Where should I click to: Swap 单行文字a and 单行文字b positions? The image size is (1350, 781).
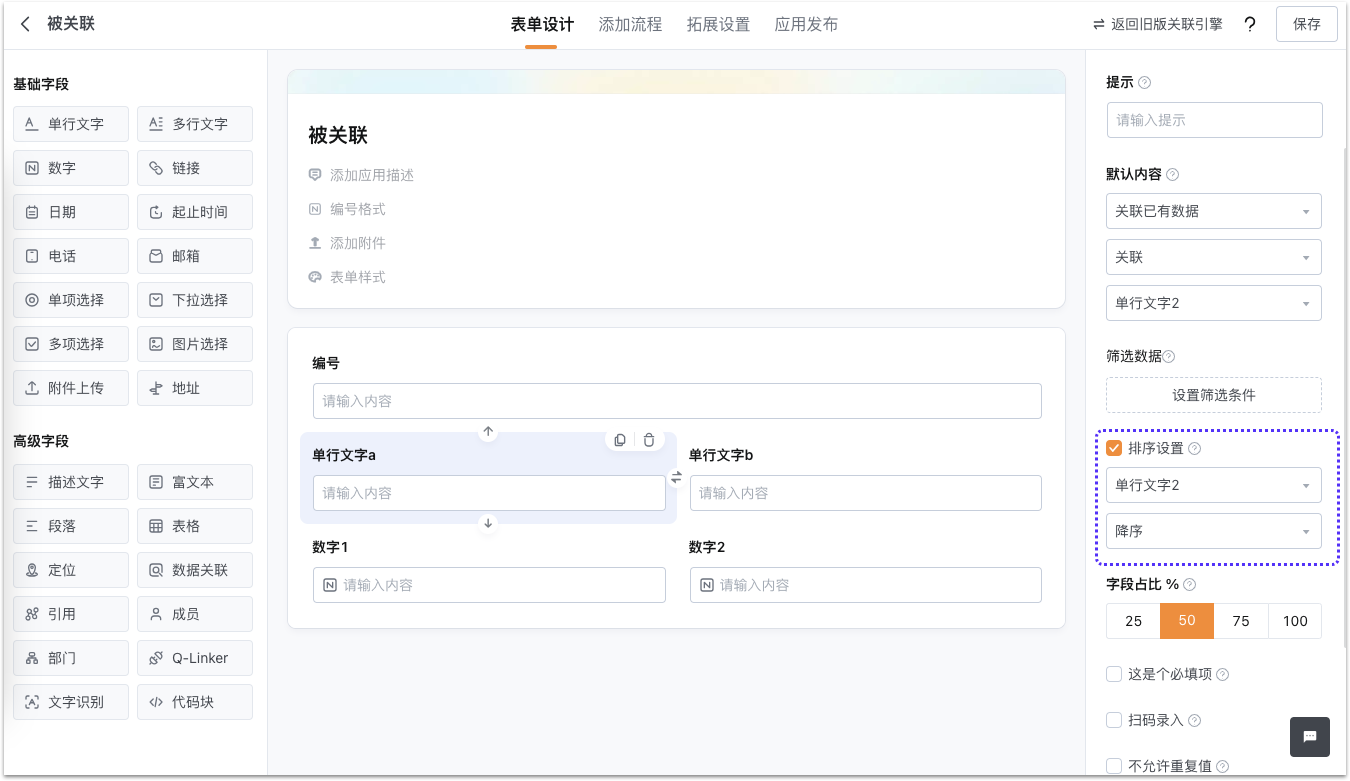676,478
